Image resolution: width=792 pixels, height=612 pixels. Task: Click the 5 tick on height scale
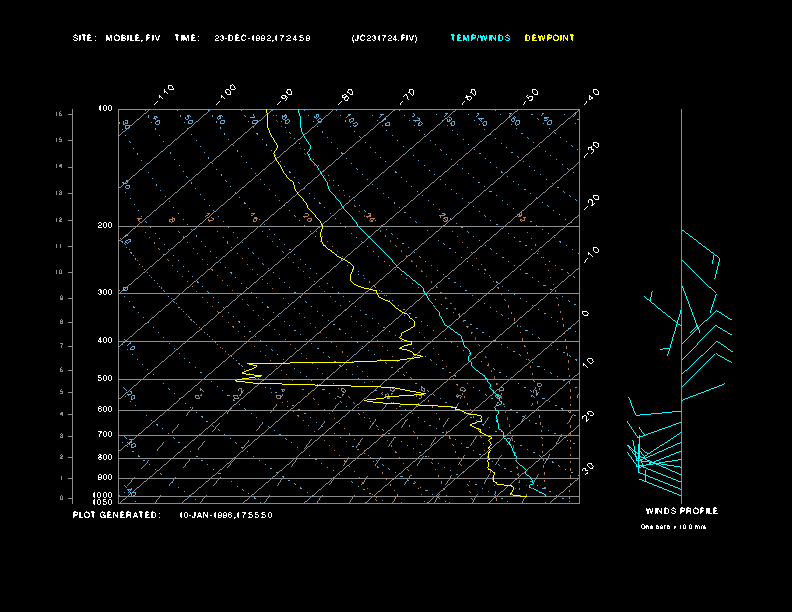[x=61, y=392]
